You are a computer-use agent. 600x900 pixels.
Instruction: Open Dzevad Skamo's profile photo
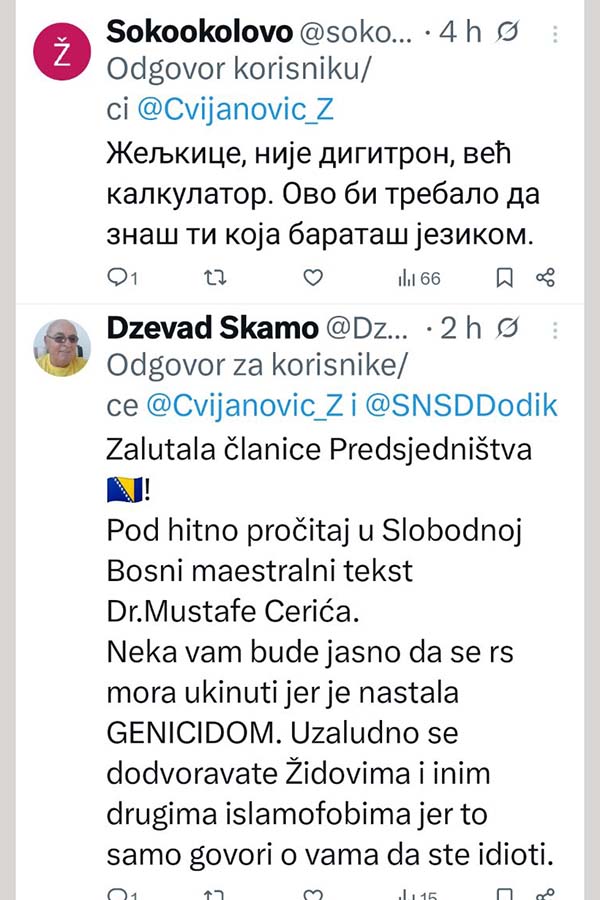tap(62, 348)
